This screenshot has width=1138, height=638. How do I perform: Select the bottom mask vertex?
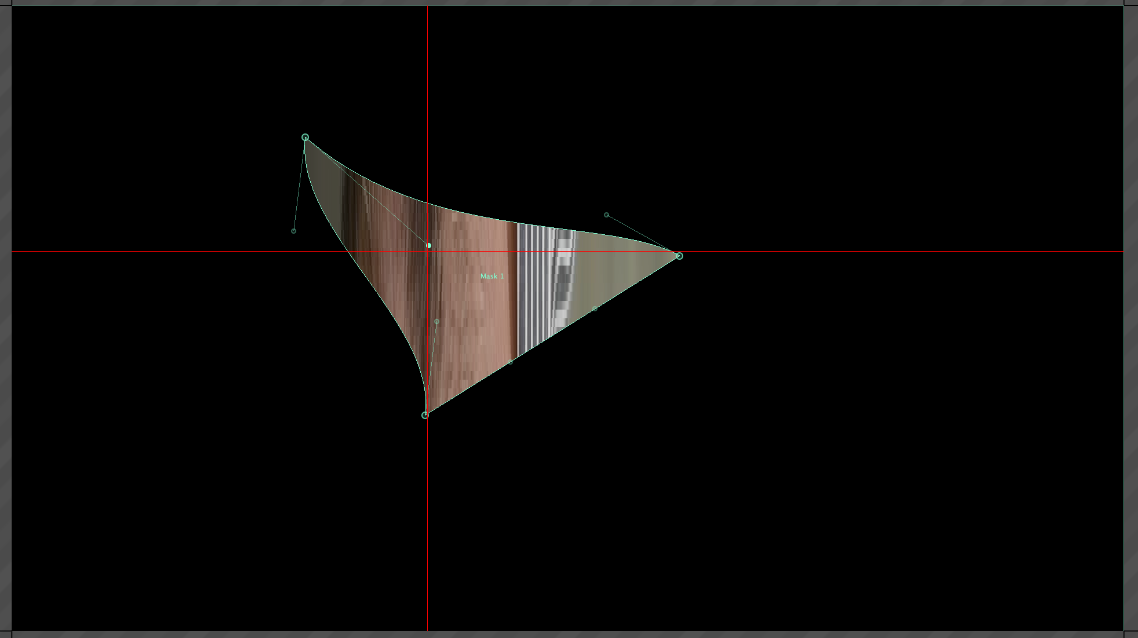point(425,415)
